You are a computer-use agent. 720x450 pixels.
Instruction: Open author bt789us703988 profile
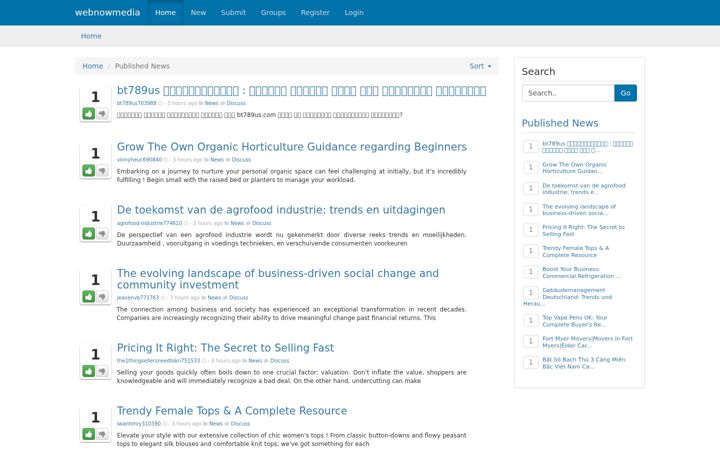136,103
